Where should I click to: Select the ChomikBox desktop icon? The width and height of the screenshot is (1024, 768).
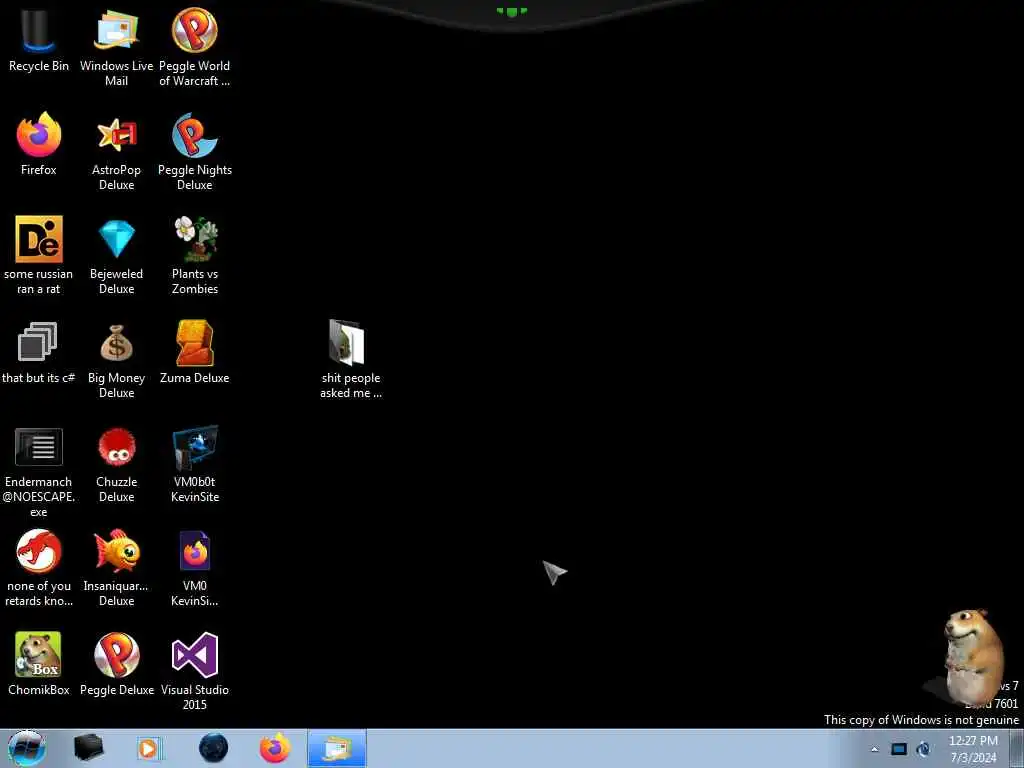coord(39,664)
